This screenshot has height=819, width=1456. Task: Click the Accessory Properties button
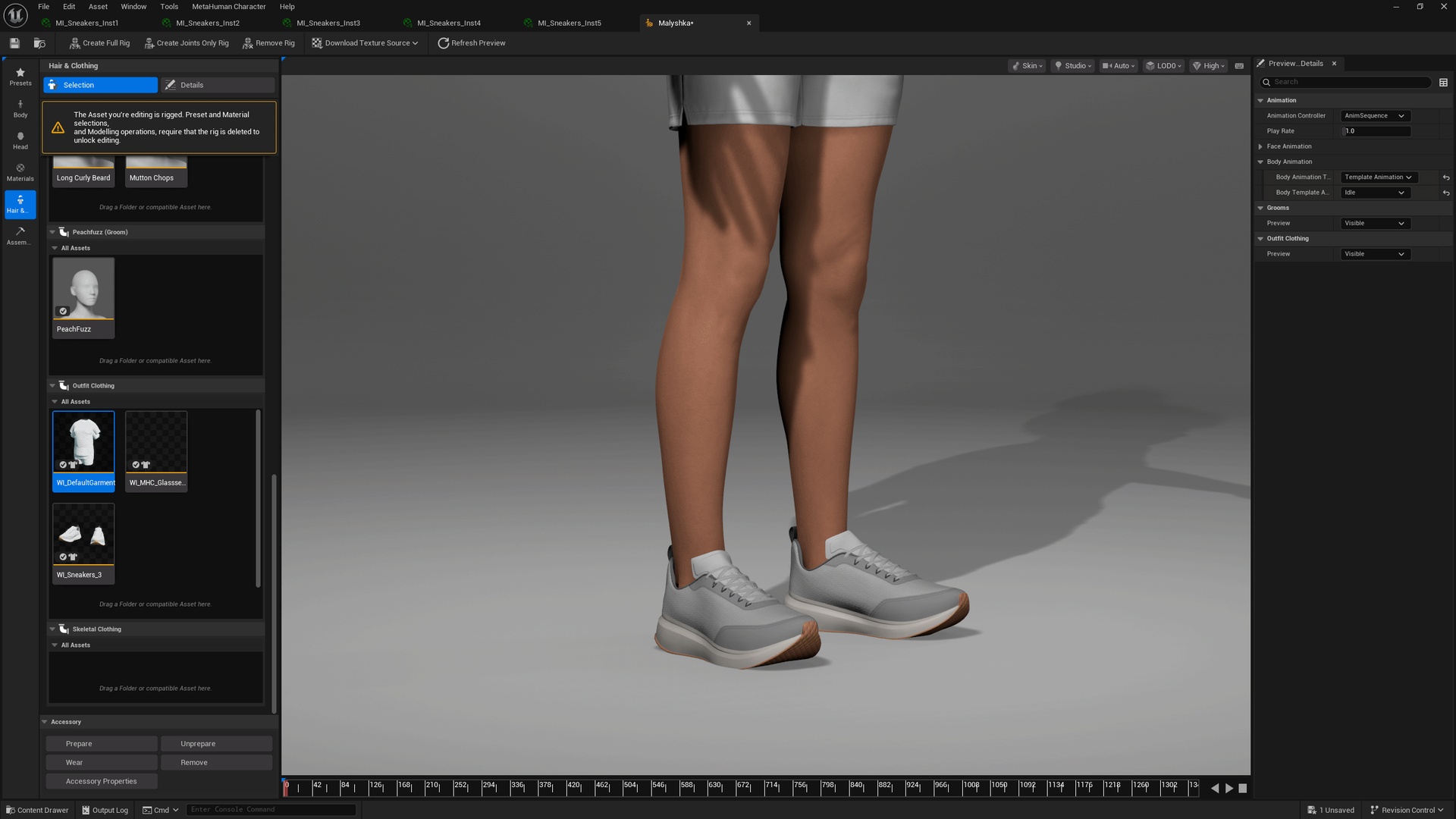[102, 782]
